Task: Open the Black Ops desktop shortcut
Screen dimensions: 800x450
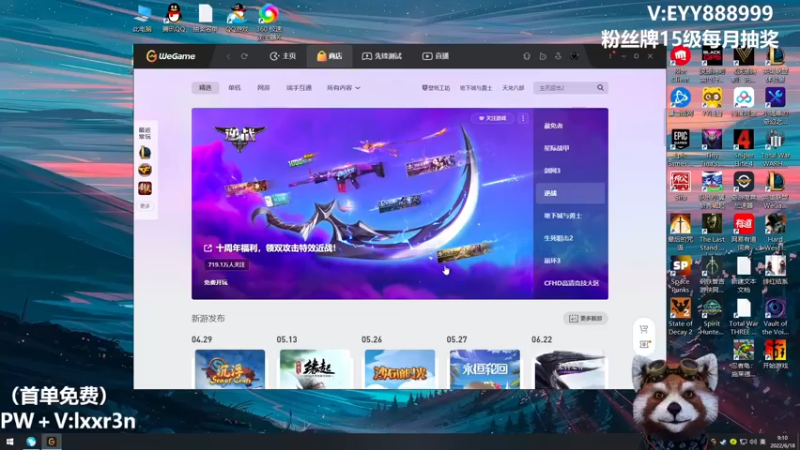Action: point(712,64)
